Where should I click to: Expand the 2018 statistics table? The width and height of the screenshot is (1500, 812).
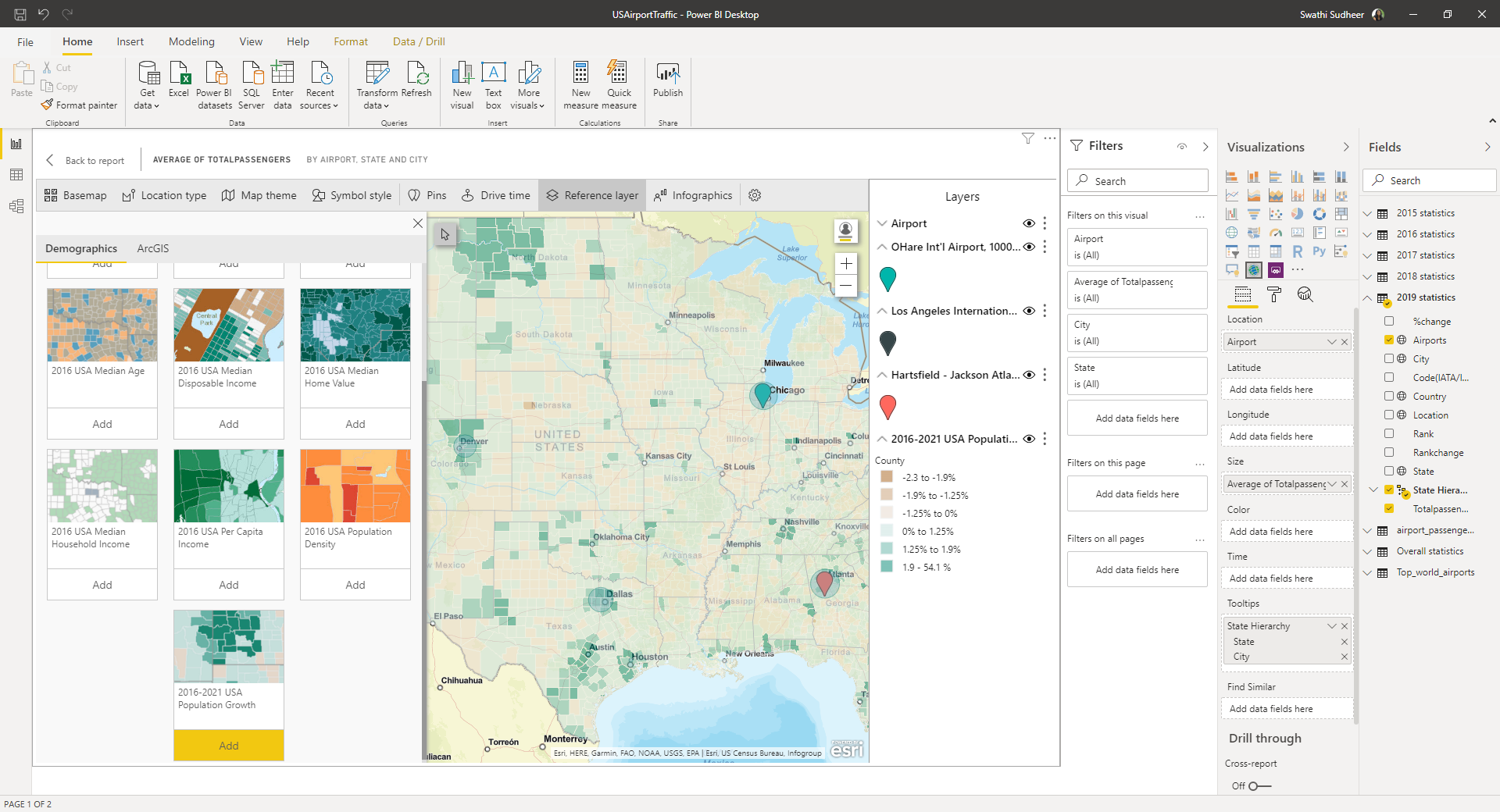(x=1367, y=276)
